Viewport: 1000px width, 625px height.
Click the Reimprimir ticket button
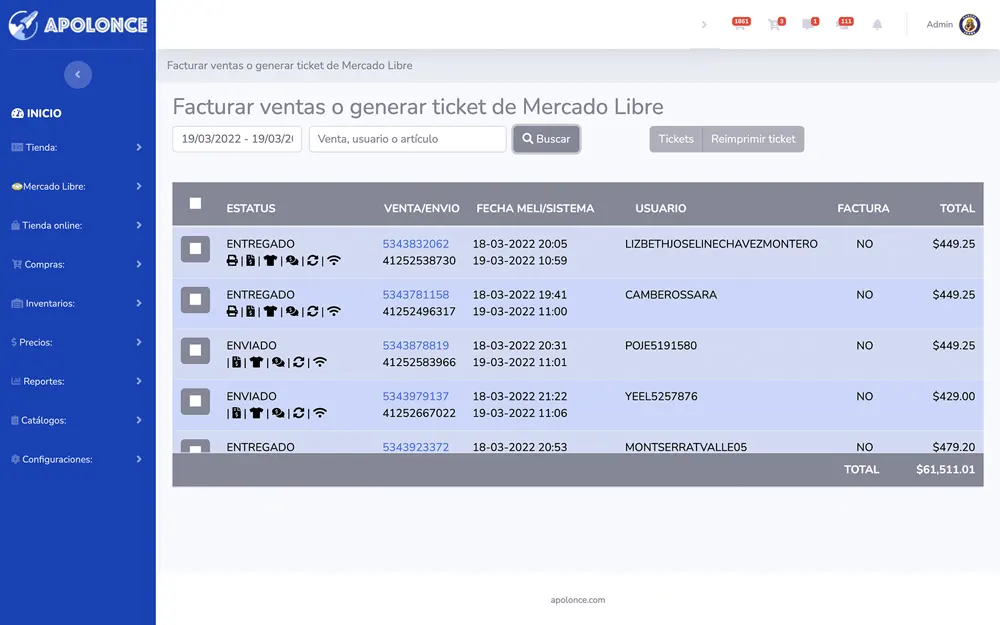pyautogui.click(x=753, y=139)
